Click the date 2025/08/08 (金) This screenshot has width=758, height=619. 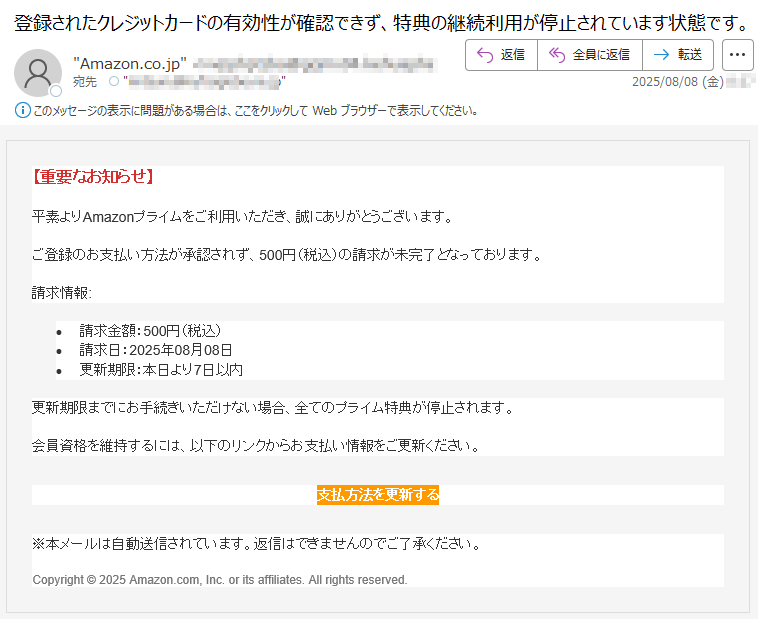(678, 82)
